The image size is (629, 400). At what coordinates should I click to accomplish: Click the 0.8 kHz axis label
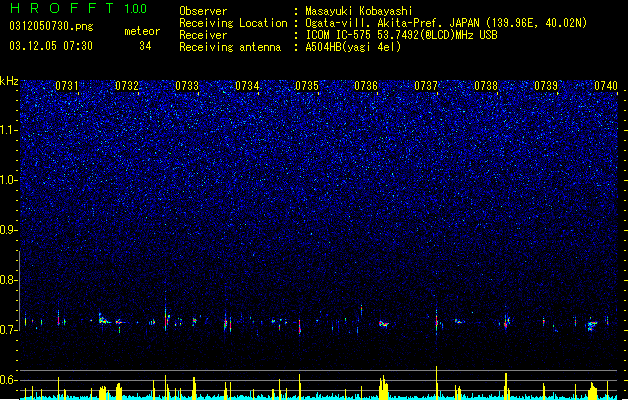9,280
